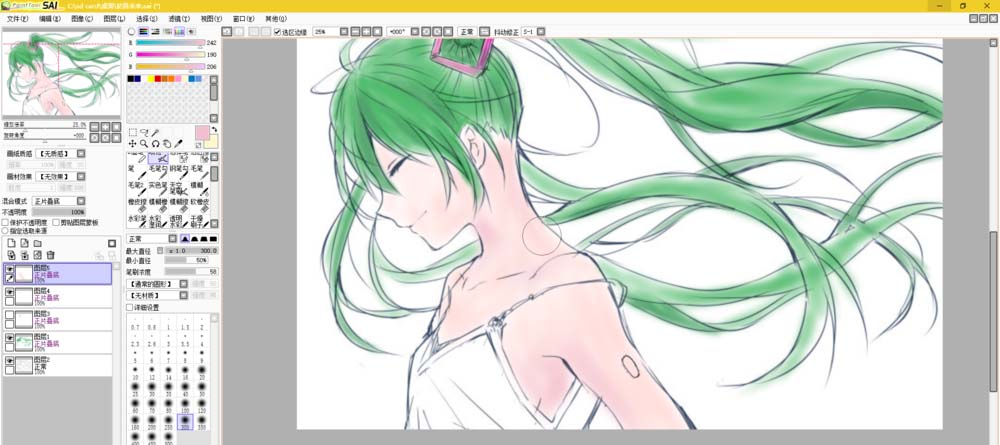
Task: Hide 图层5 with its eye icon
Action: [10, 269]
